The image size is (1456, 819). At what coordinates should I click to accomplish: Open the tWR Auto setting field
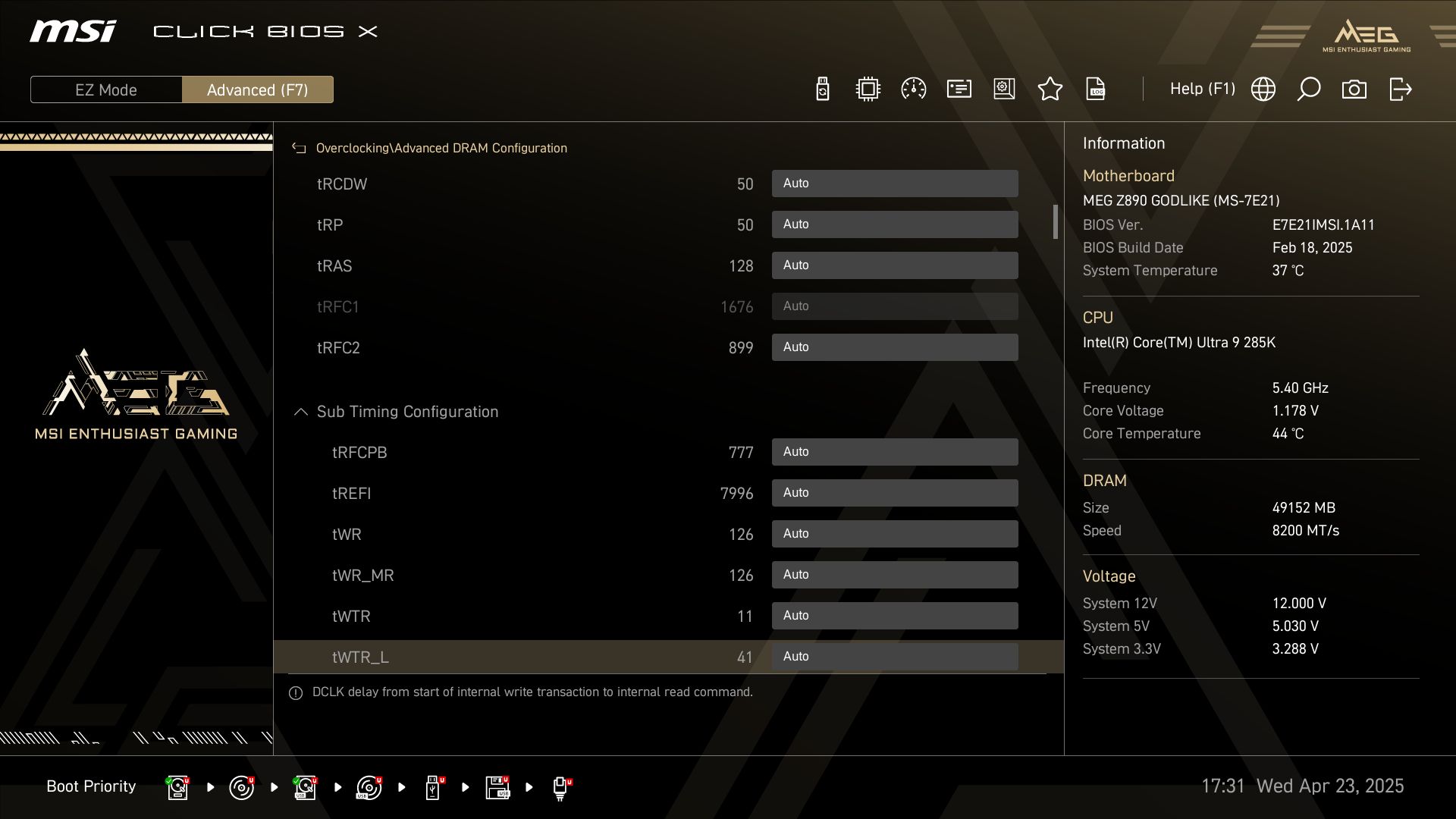click(x=895, y=534)
